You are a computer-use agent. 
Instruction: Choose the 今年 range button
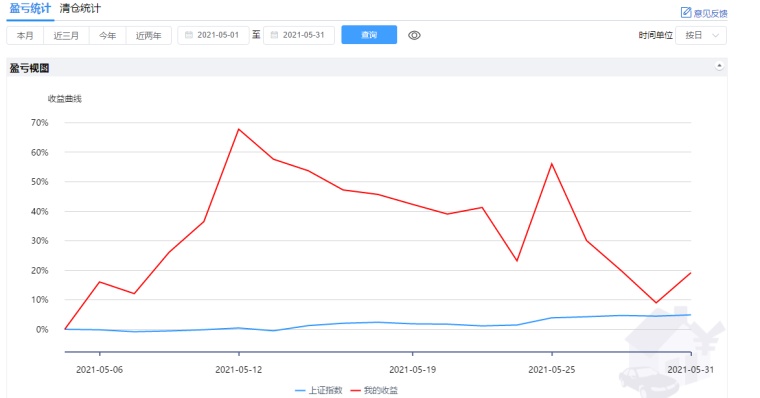click(108, 35)
